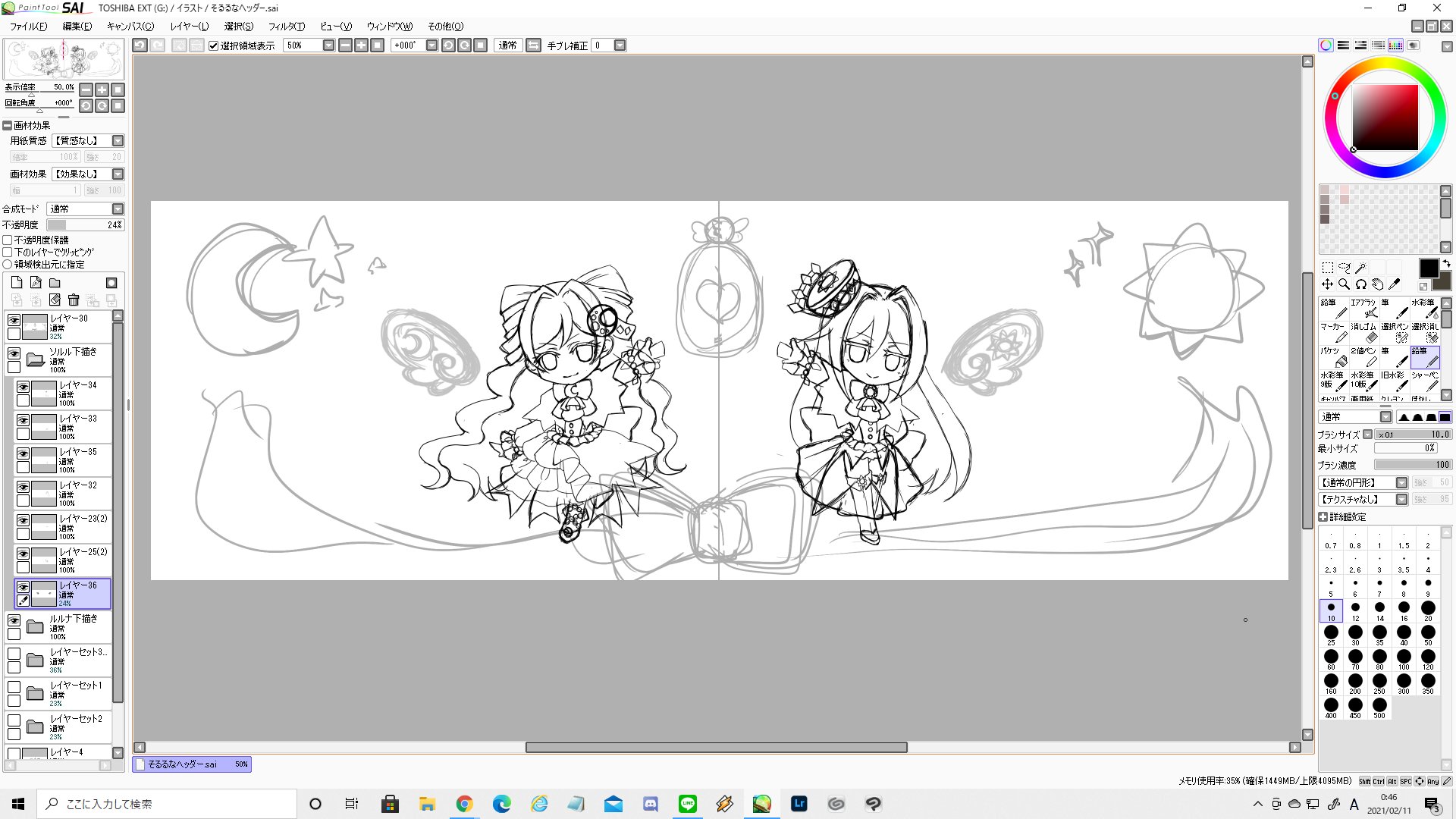Open the 用紙質感 texture dropdown
Image resolution: width=1456 pixels, height=819 pixels.
coord(118,140)
